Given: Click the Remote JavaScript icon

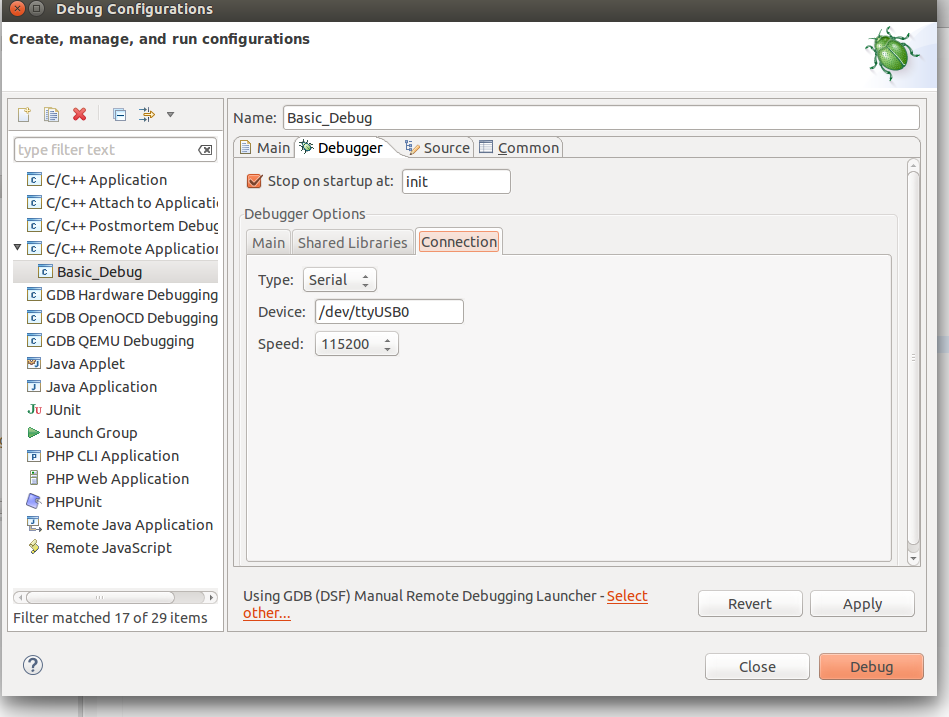Looking at the screenshot, I should [x=34, y=547].
